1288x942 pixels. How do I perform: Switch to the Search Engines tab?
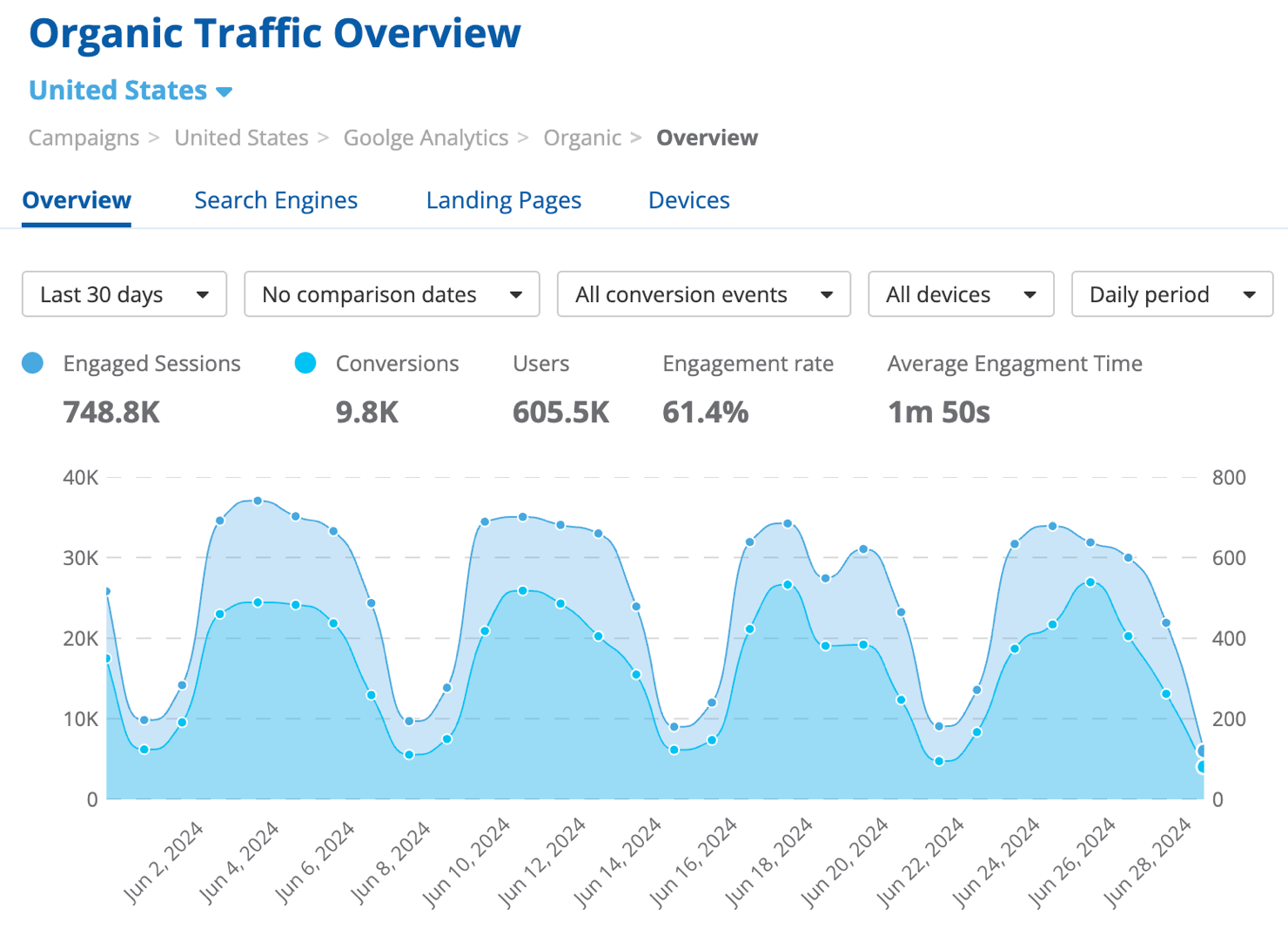tap(276, 200)
